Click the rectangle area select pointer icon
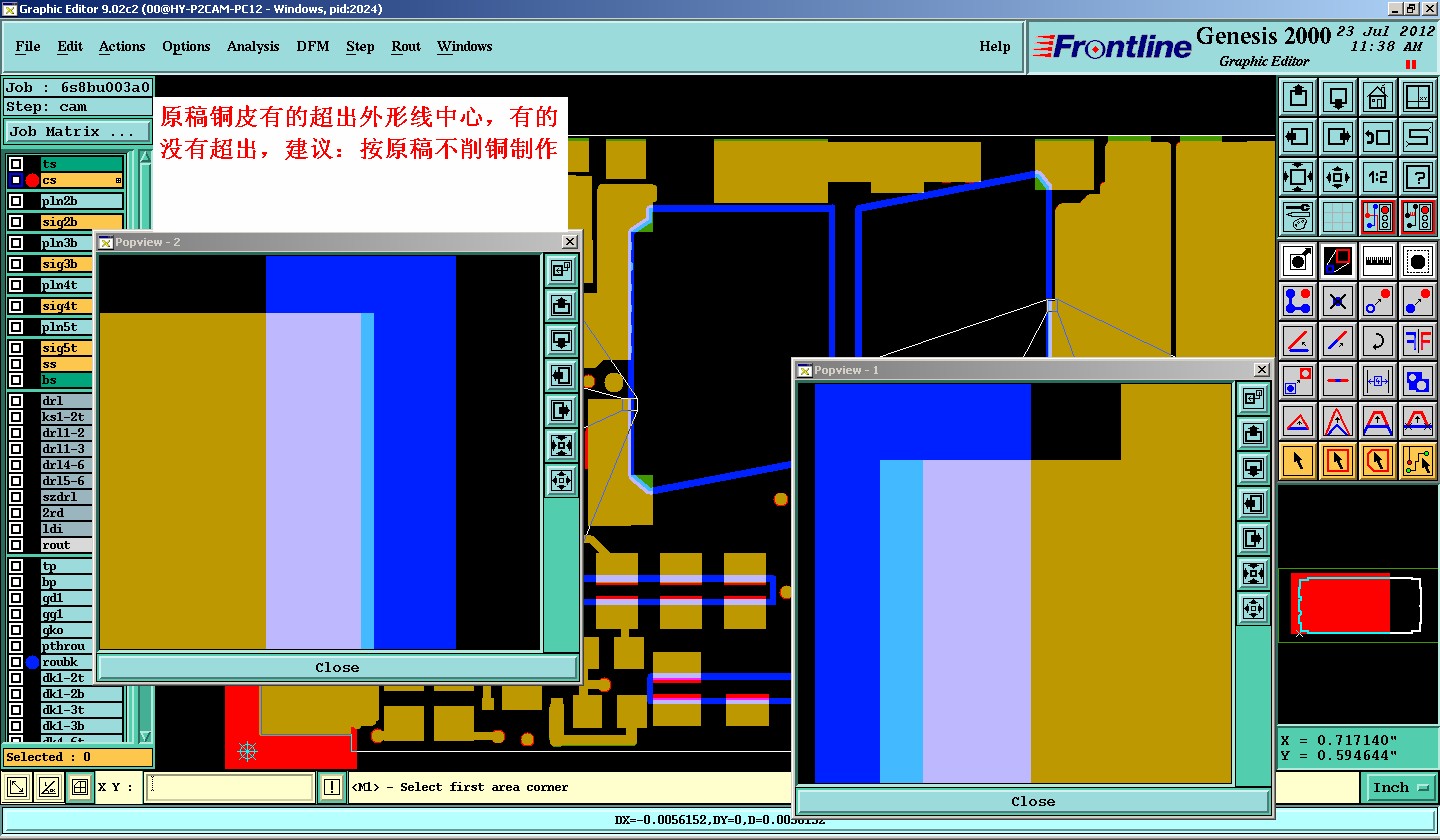This screenshot has width=1440, height=840. [x=1338, y=461]
